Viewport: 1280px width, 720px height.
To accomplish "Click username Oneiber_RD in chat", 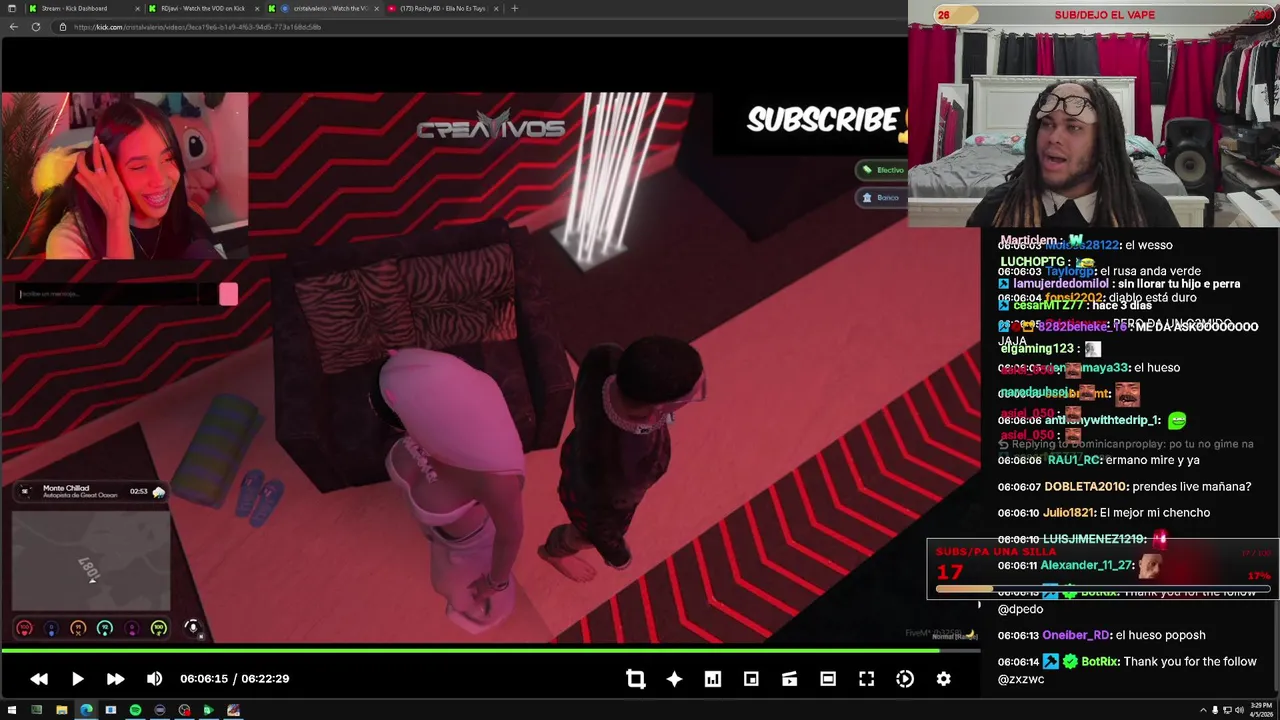I will point(1076,635).
